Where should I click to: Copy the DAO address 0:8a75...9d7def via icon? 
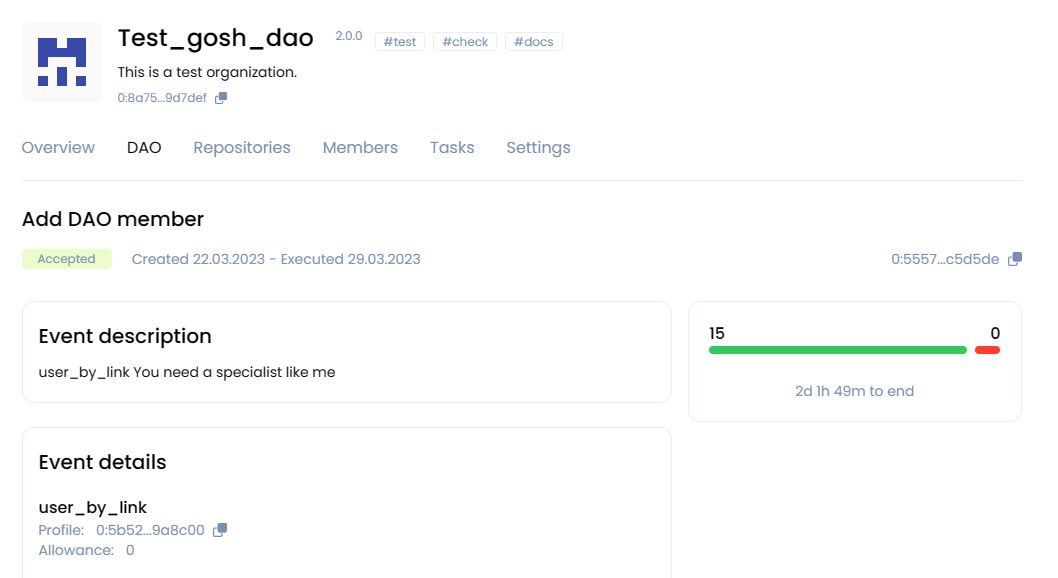click(x=221, y=98)
